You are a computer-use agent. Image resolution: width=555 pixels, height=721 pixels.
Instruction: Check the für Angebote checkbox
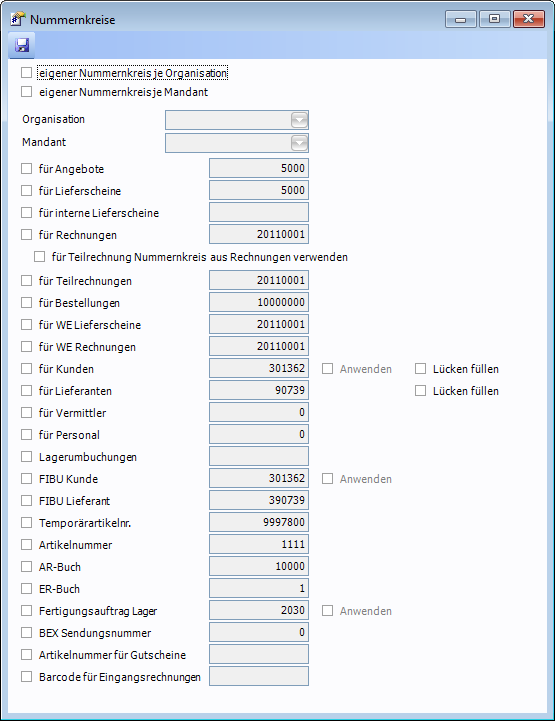click(x=27, y=168)
